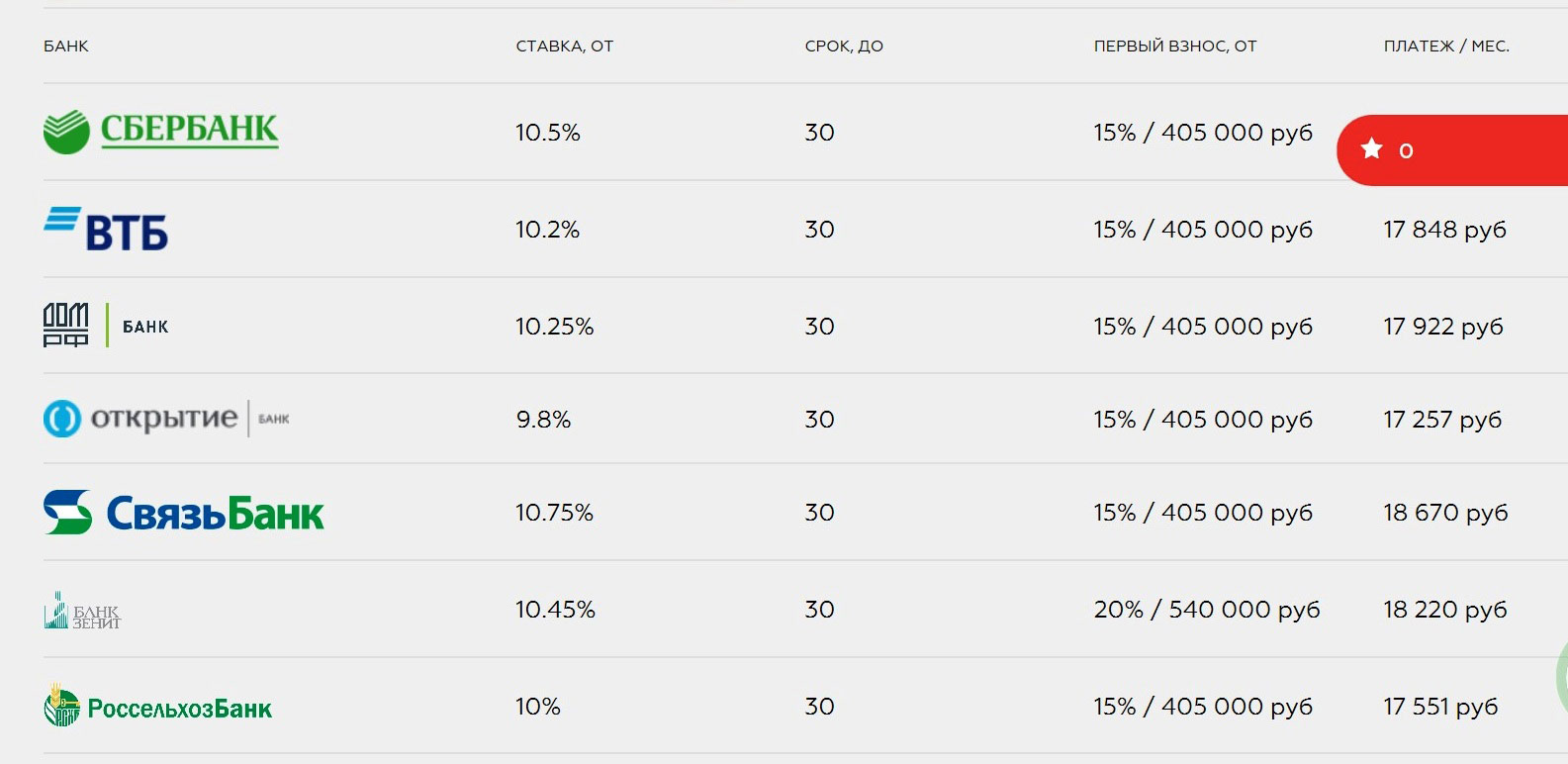This screenshot has height=764, width=1568.
Task: Select the 10.75% СвязьБанк rate
Action: [554, 513]
